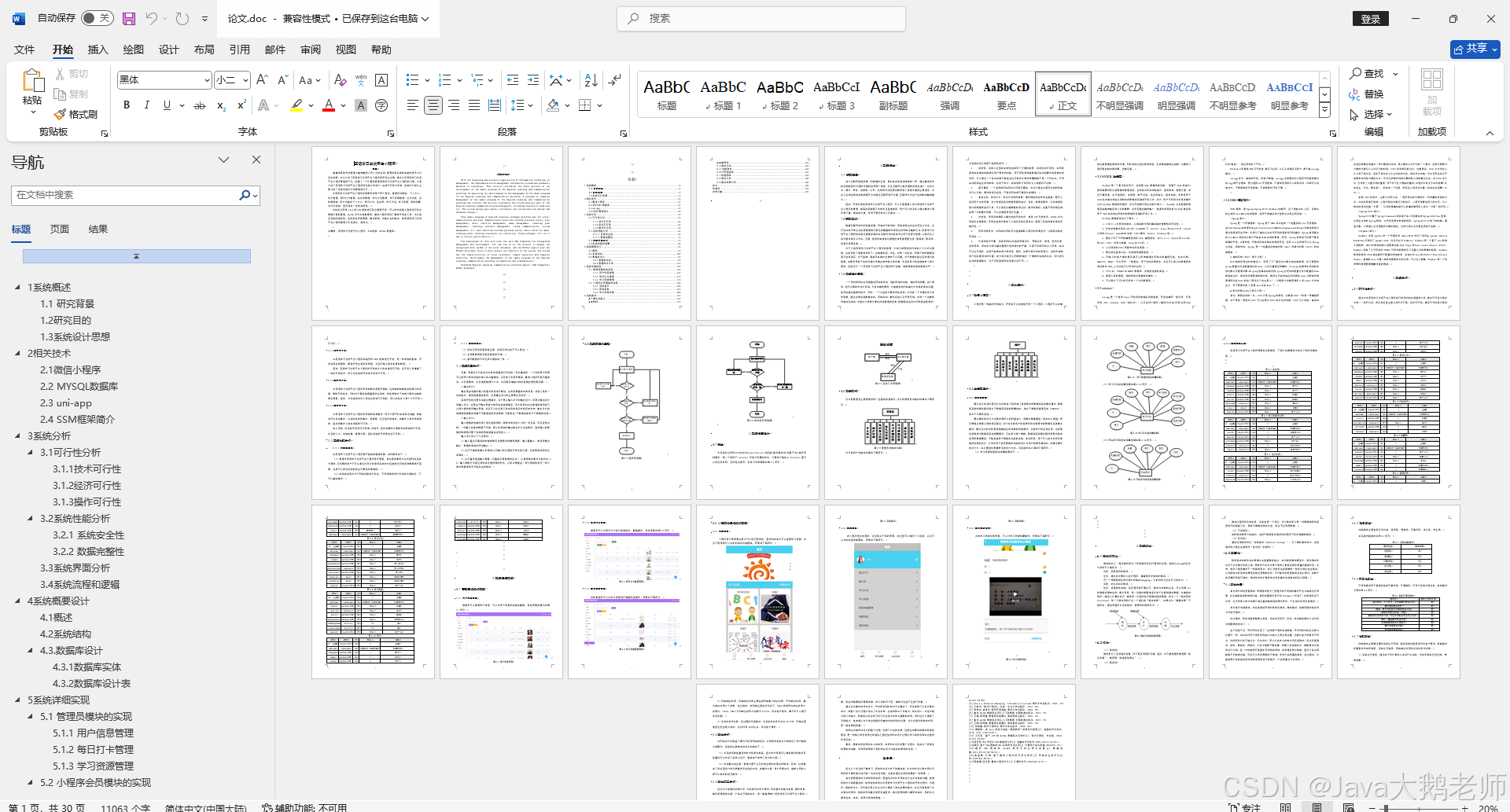The height and width of the screenshot is (812, 1510).
Task: Click the Paste clipboard icon
Action: point(32,81)
